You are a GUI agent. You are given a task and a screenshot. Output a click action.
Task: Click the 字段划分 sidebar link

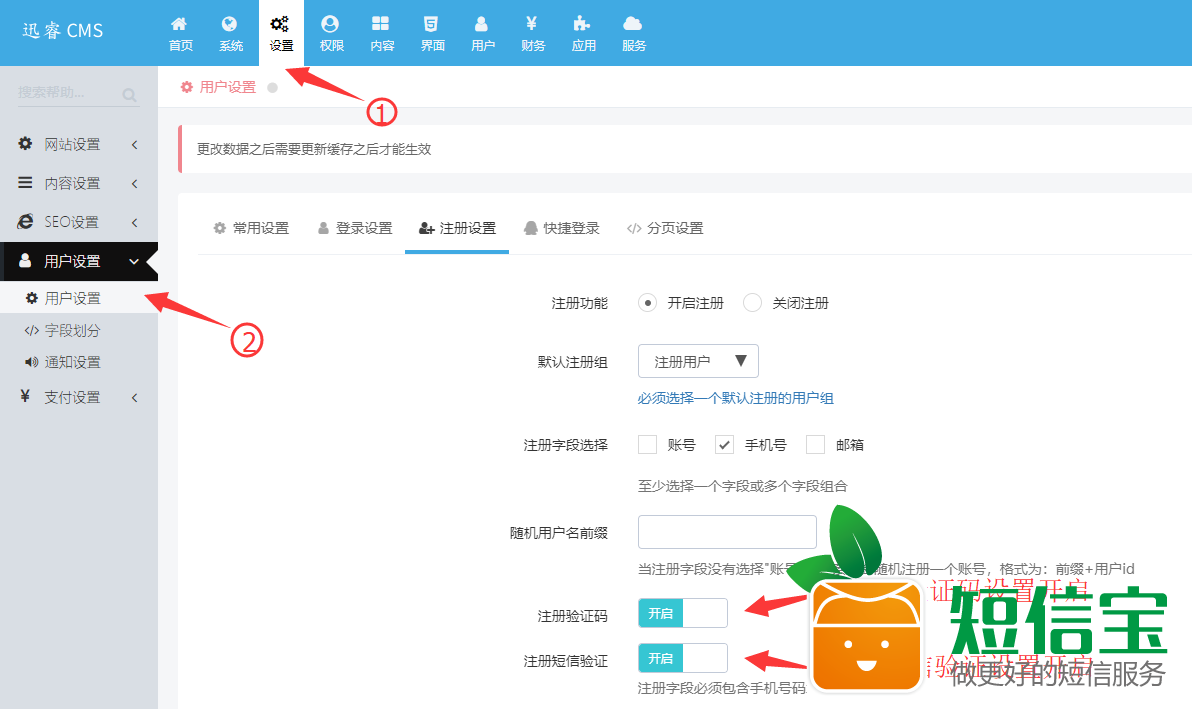72,330
